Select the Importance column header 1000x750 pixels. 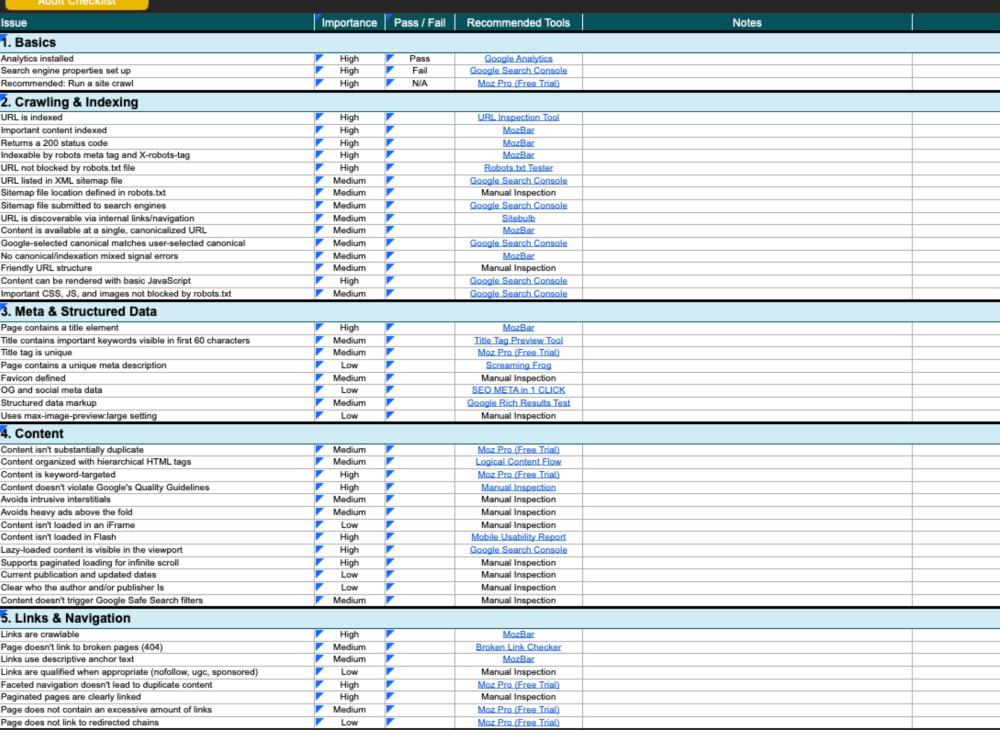tap(349, 23)
